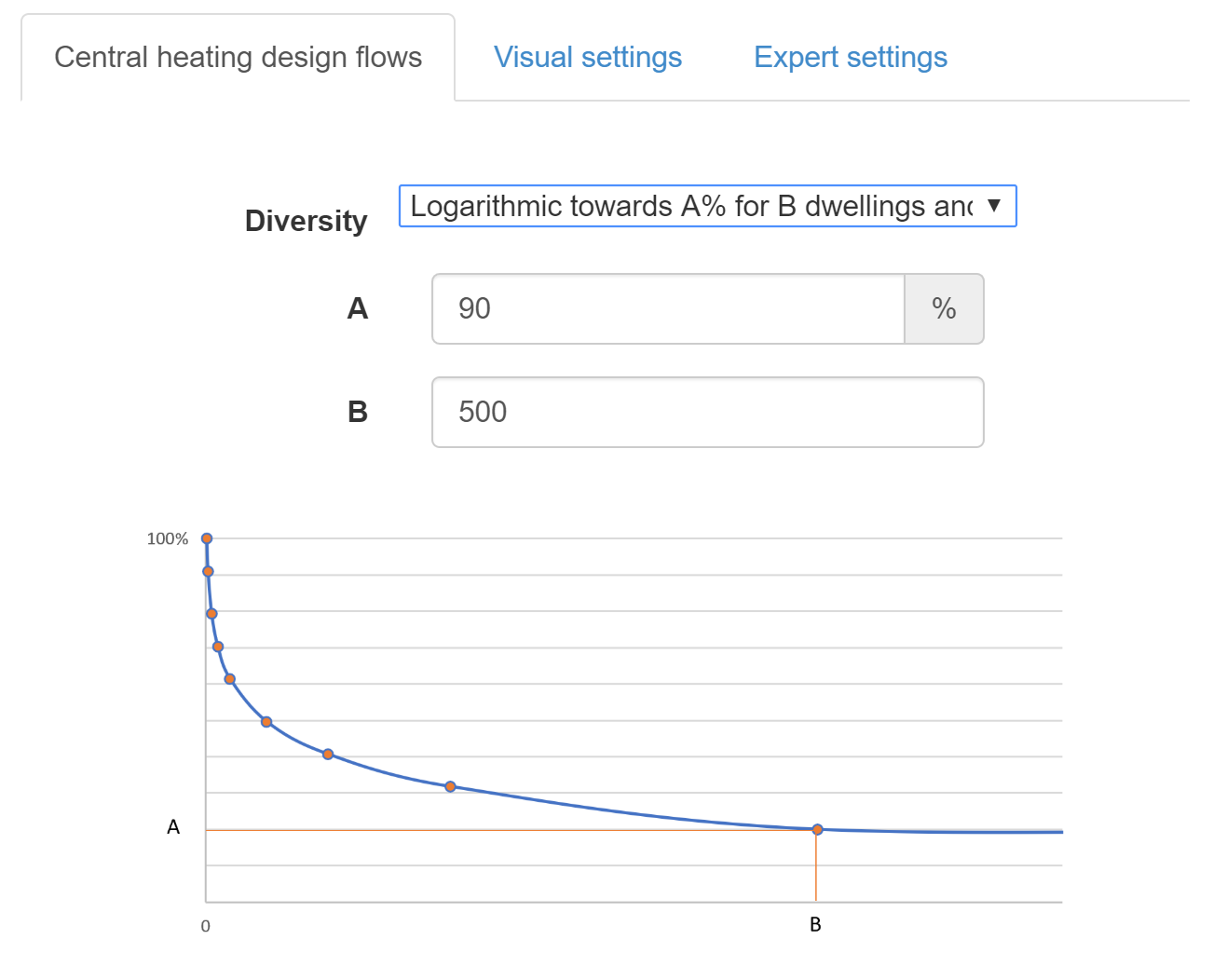The image size is (1213, 980).
Task: Click the Diversity dropdown arrow
Action: tap(994, 206)
